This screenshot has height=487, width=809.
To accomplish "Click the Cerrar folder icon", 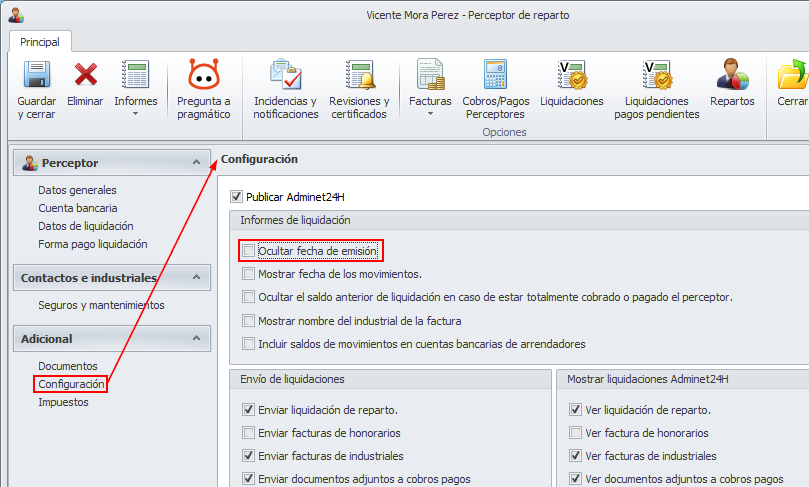I will [x=792, y=74].
